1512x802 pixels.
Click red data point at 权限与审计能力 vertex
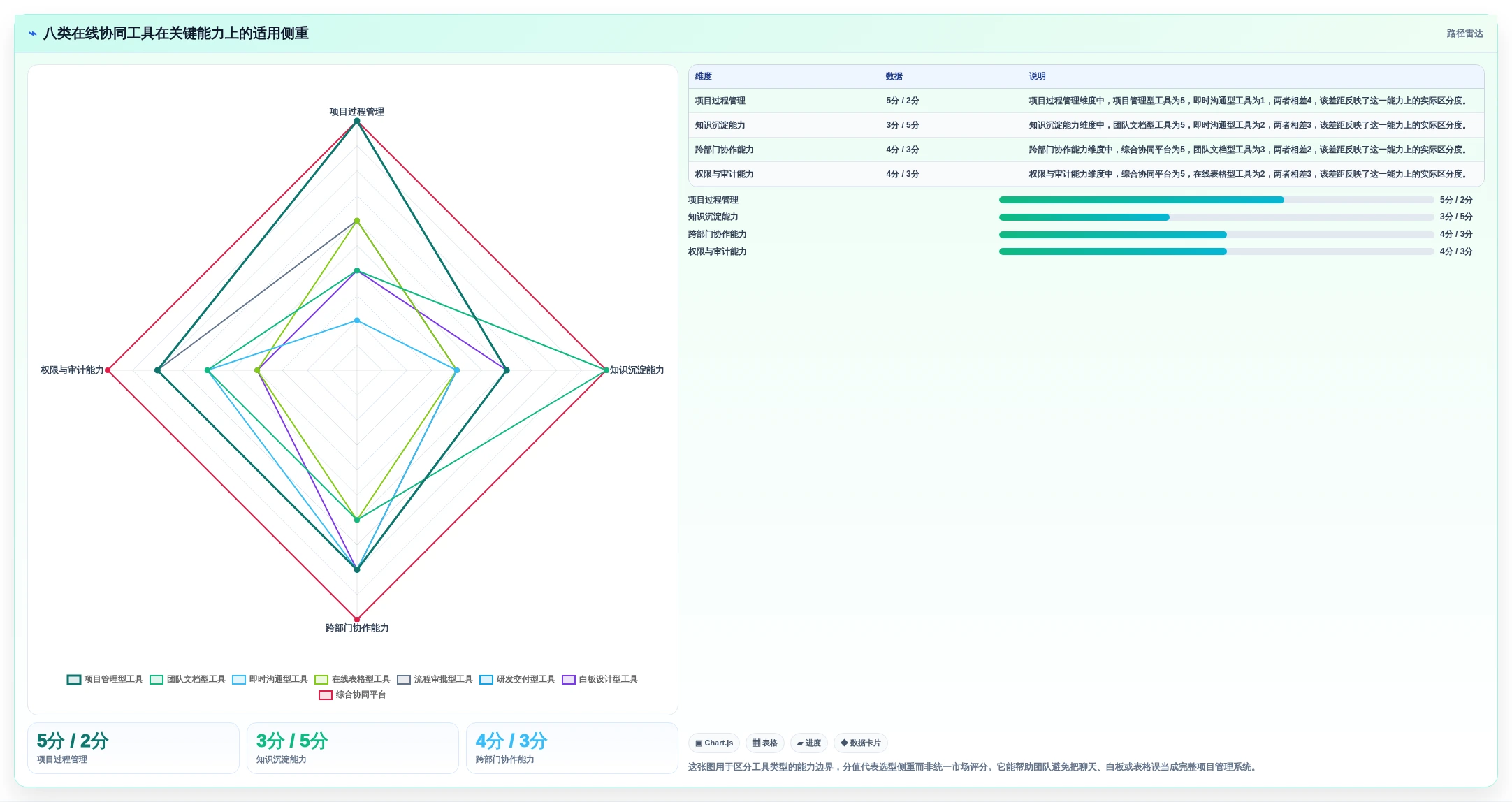point(108,370)
